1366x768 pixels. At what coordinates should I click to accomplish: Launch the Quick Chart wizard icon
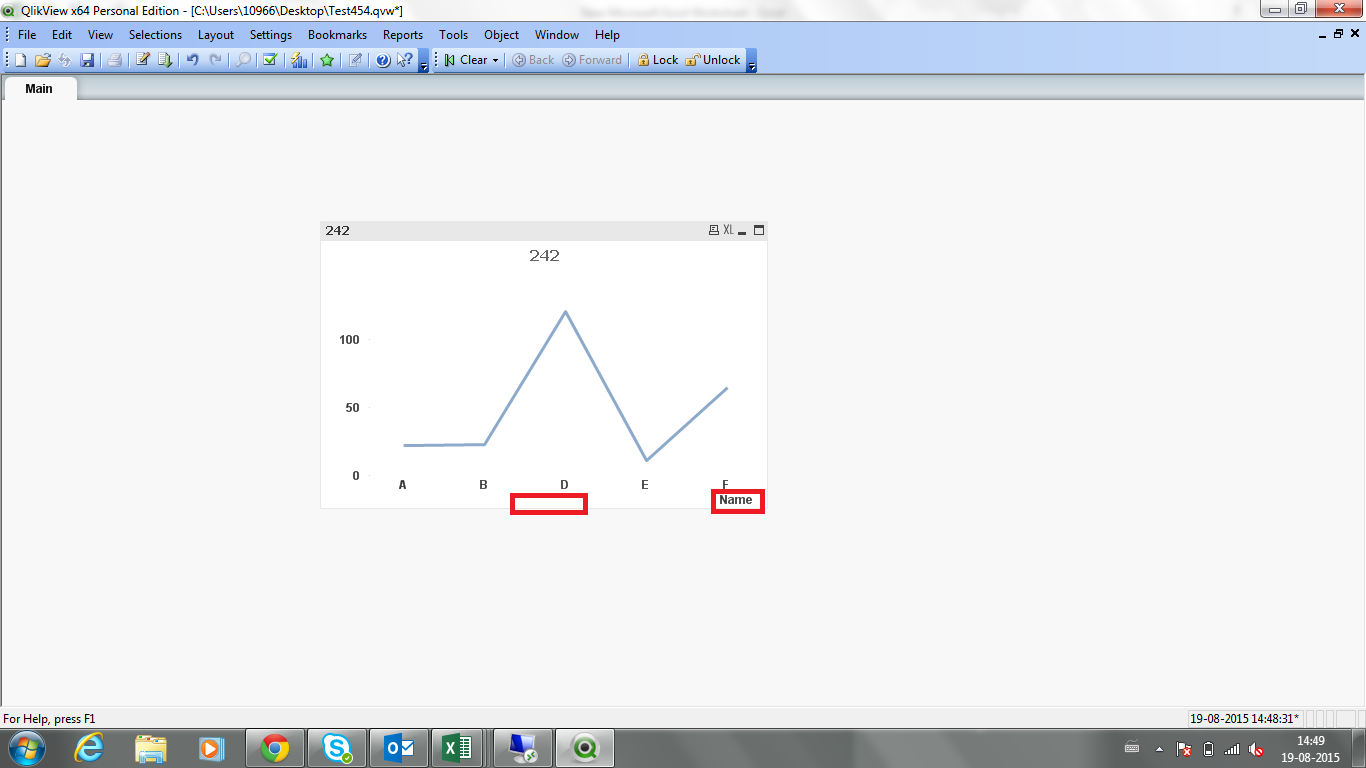298,60
